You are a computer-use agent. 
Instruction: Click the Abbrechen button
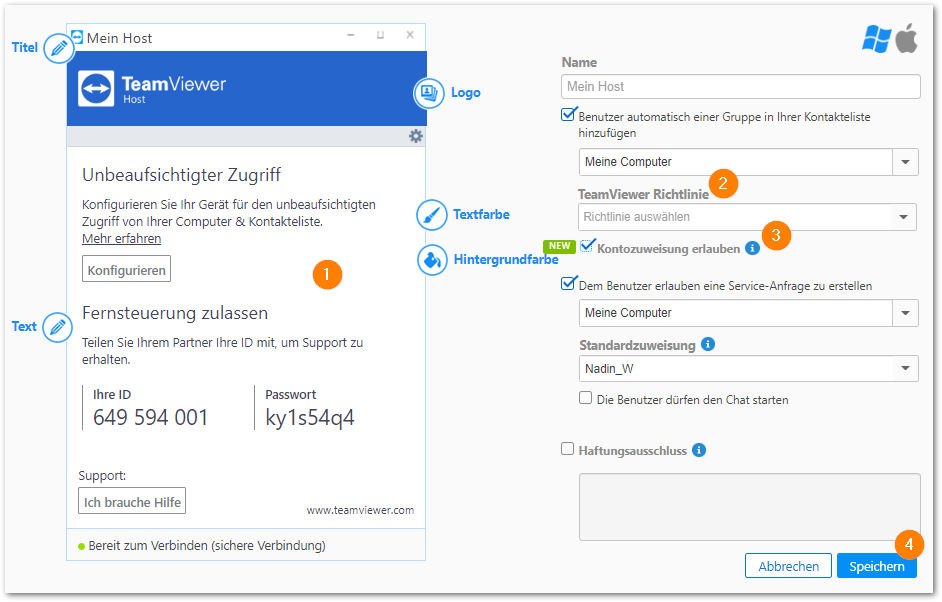(788, 566)
